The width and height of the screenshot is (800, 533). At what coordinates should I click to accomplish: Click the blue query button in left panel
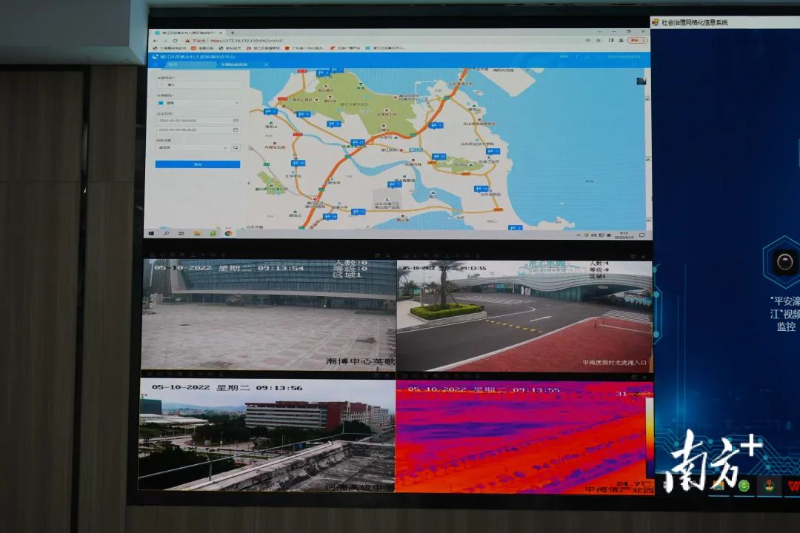[x=197, y=164]
